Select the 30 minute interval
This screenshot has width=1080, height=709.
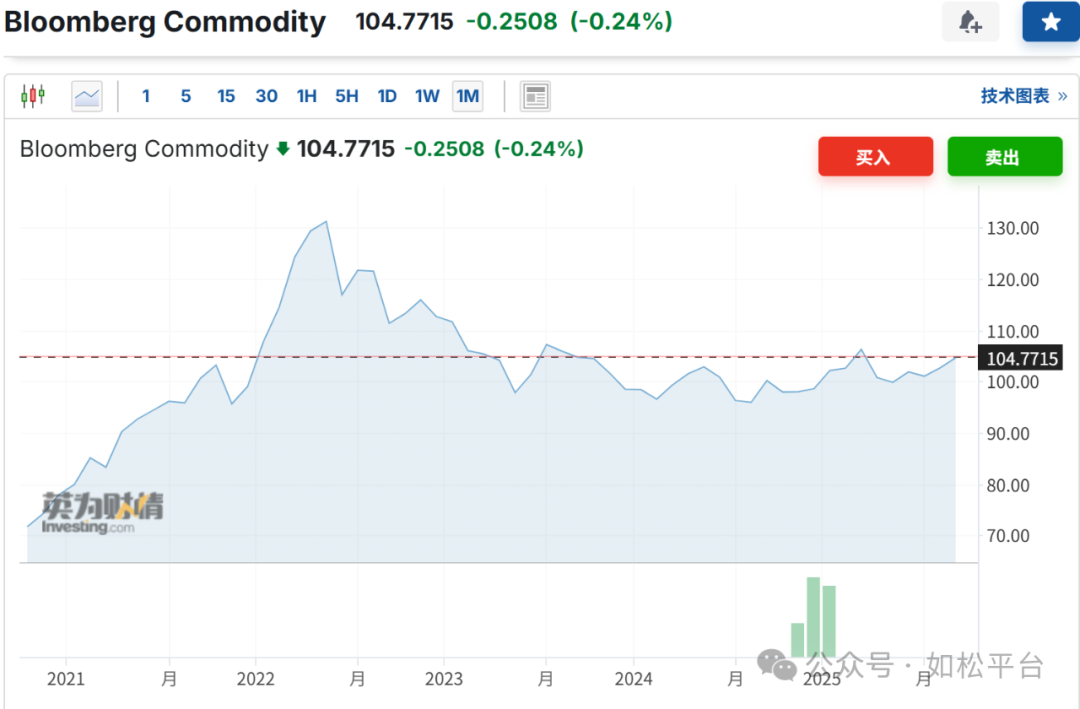pos(266,96)
